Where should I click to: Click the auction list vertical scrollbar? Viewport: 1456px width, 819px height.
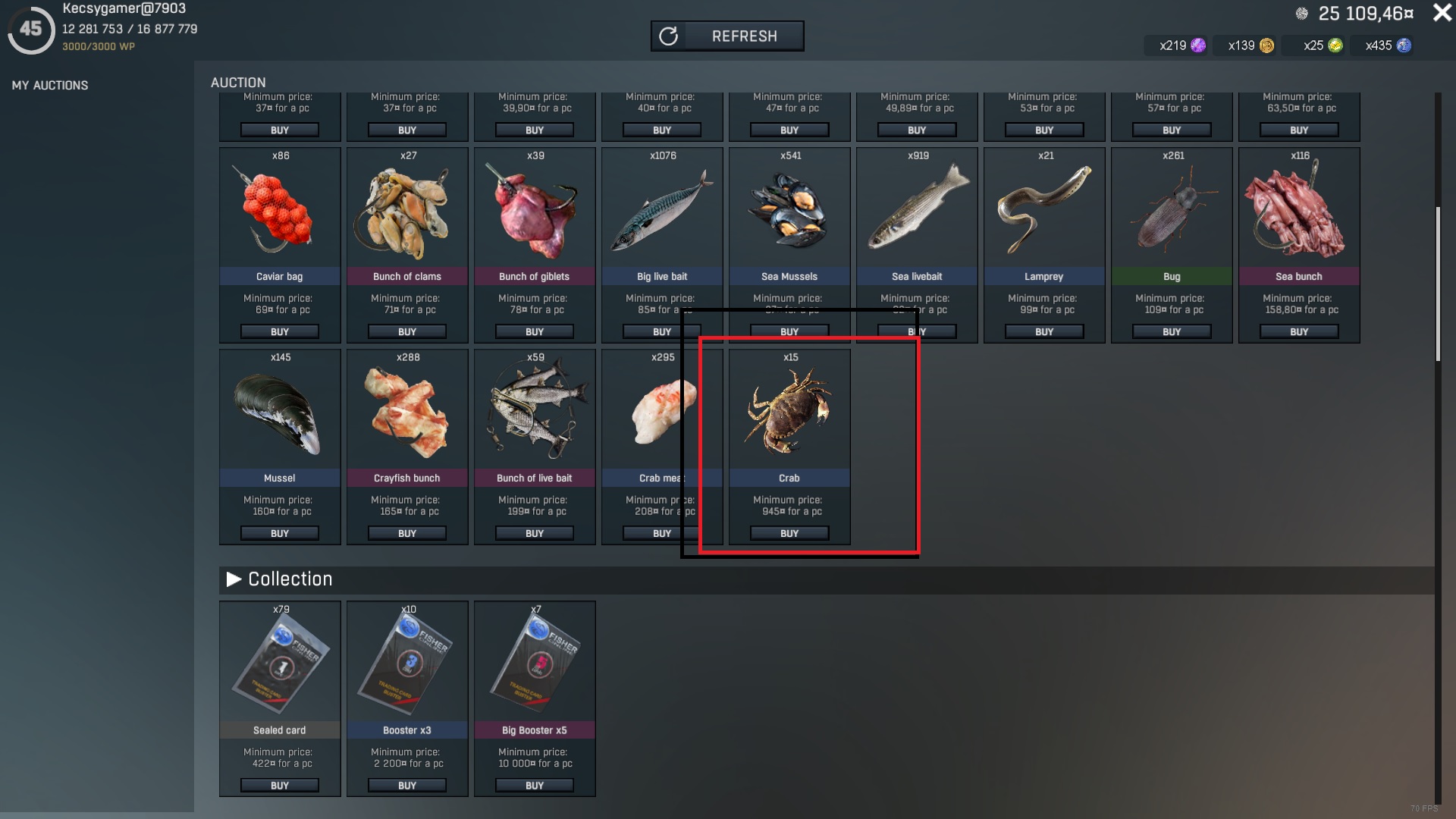pyautogui.click(x=1438, y=284)
